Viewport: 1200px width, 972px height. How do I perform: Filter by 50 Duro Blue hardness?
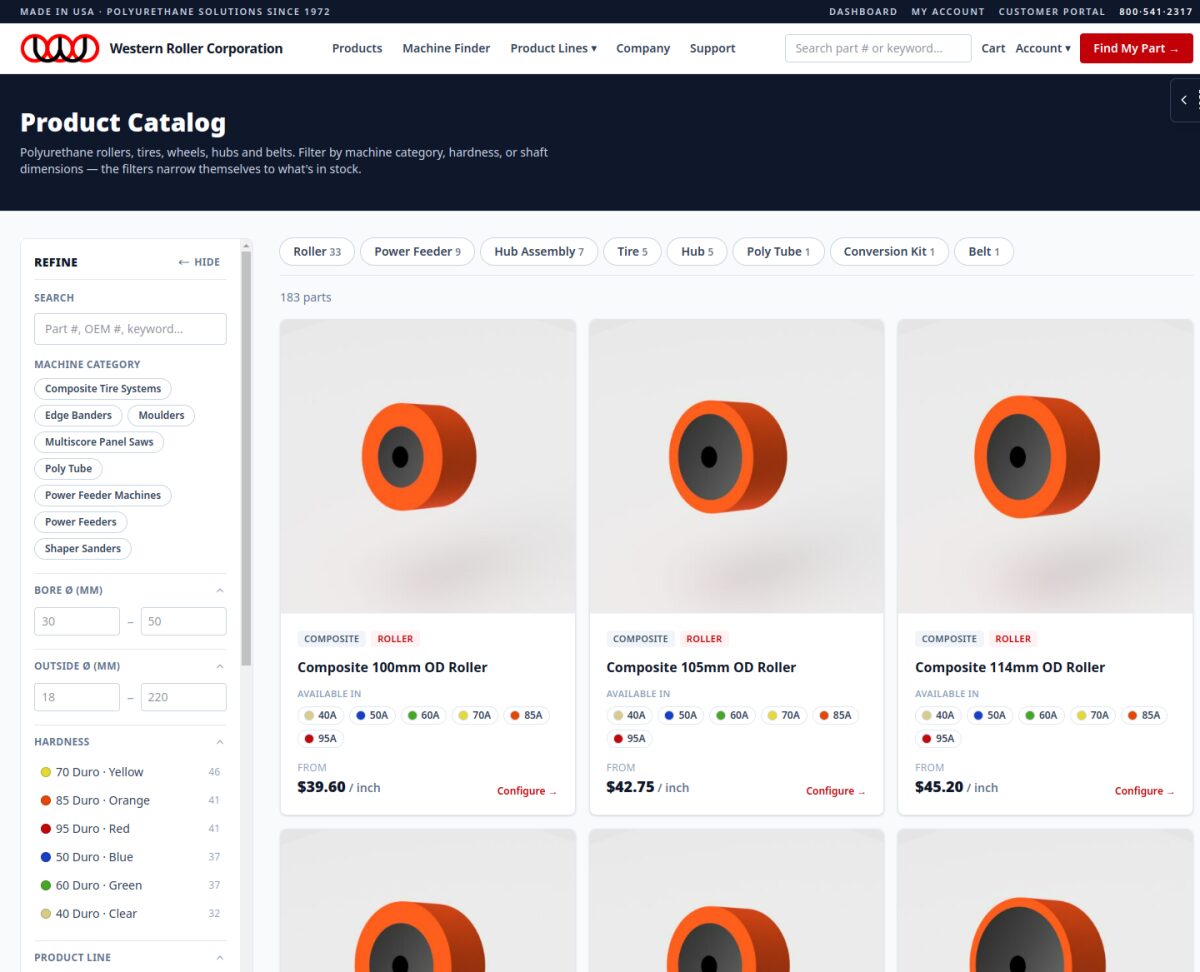coord(130,857)
